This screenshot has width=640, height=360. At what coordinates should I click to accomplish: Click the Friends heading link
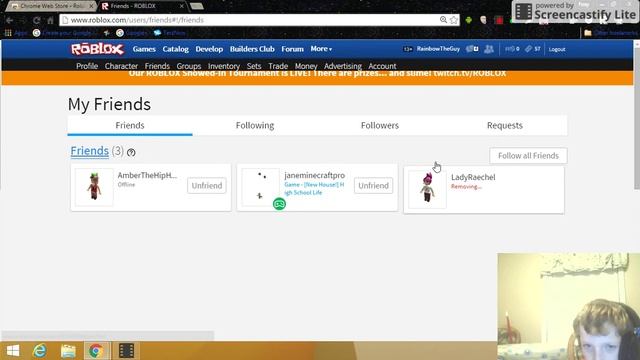click(89, 151)
